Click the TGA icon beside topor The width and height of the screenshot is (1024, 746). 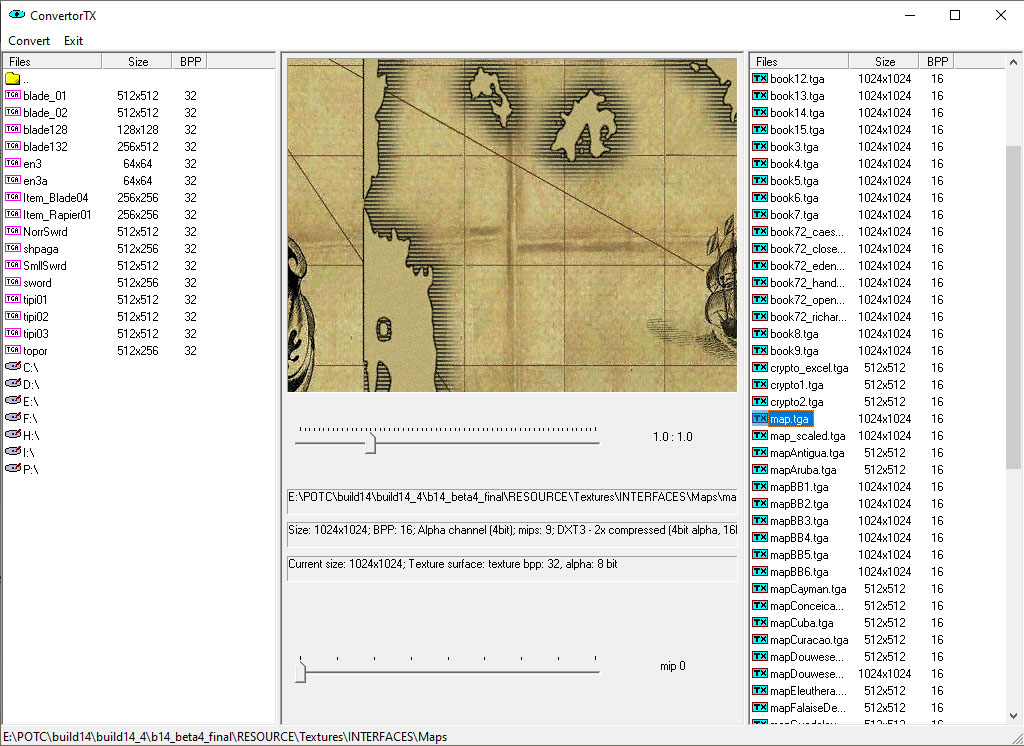12,350
